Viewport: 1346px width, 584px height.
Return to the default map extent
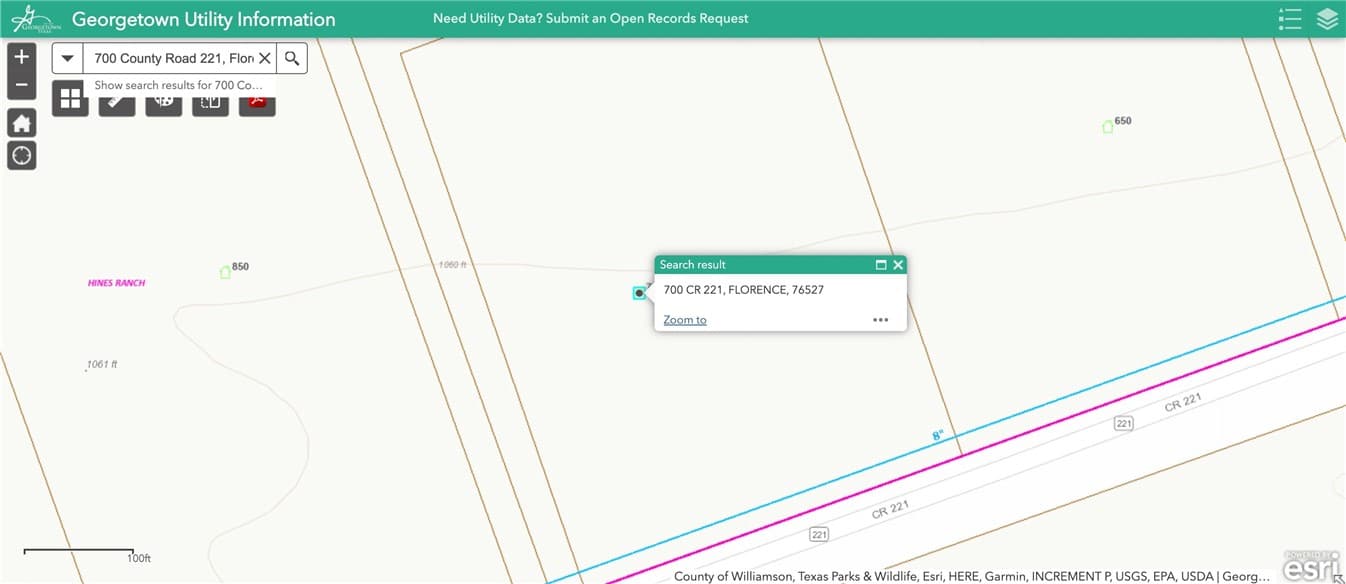[22, 124]
